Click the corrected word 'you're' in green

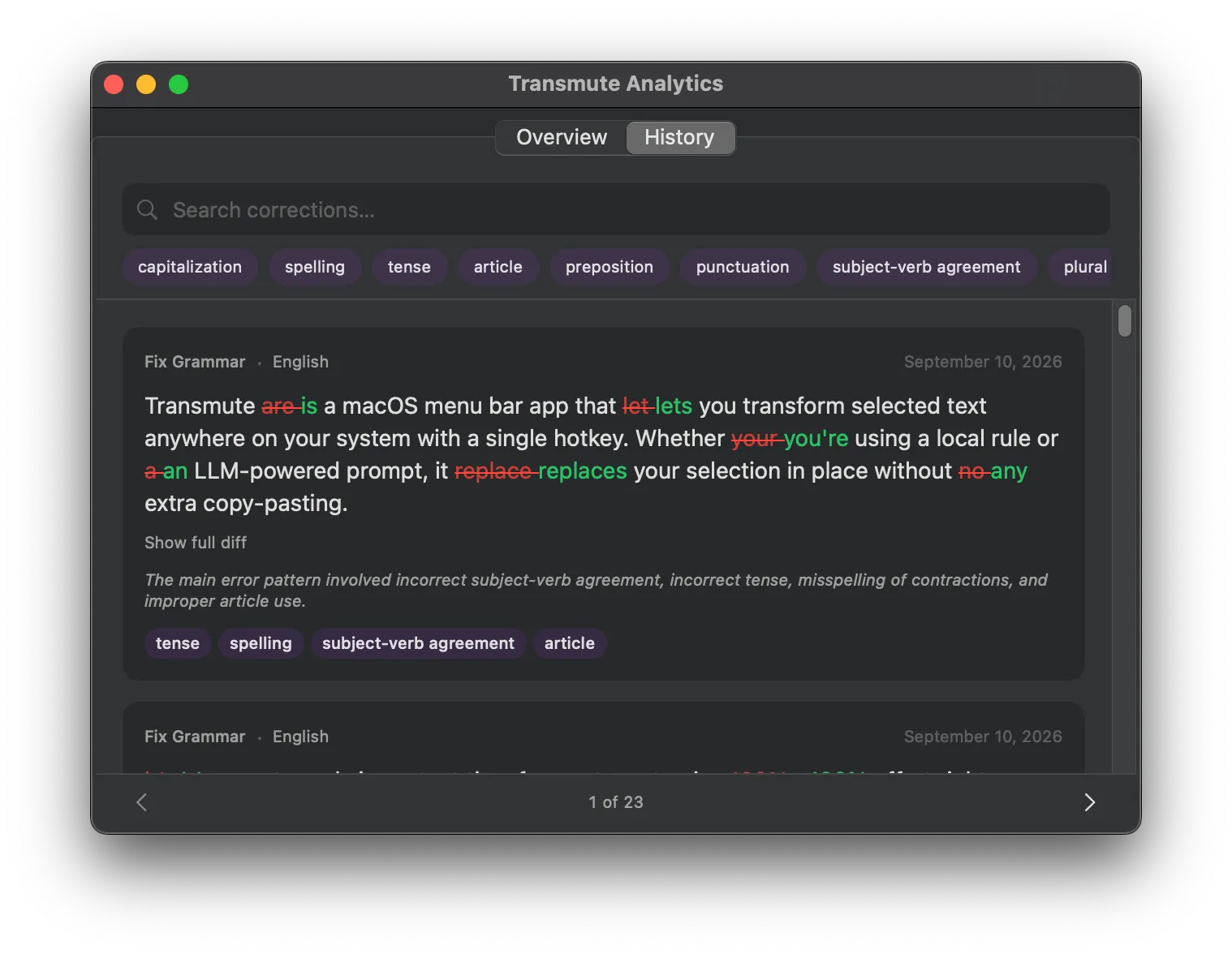(816, 438)
